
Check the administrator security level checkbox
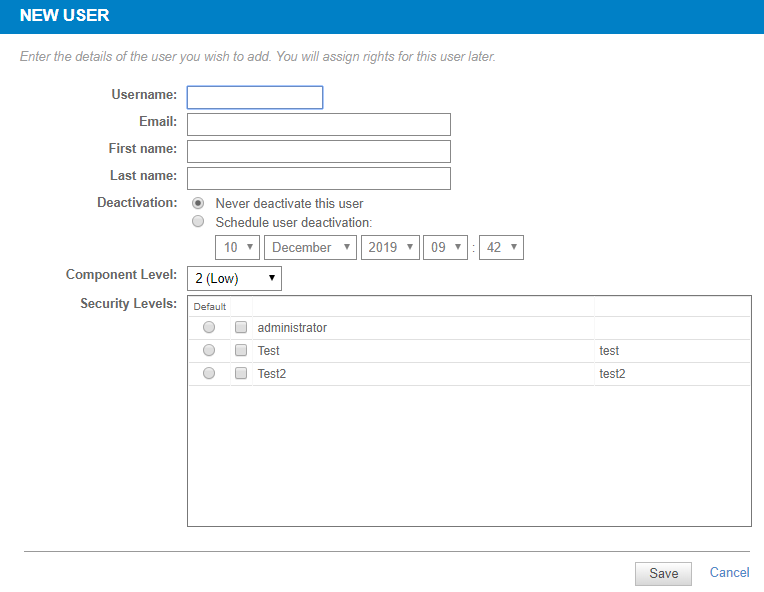click(241, 327)
